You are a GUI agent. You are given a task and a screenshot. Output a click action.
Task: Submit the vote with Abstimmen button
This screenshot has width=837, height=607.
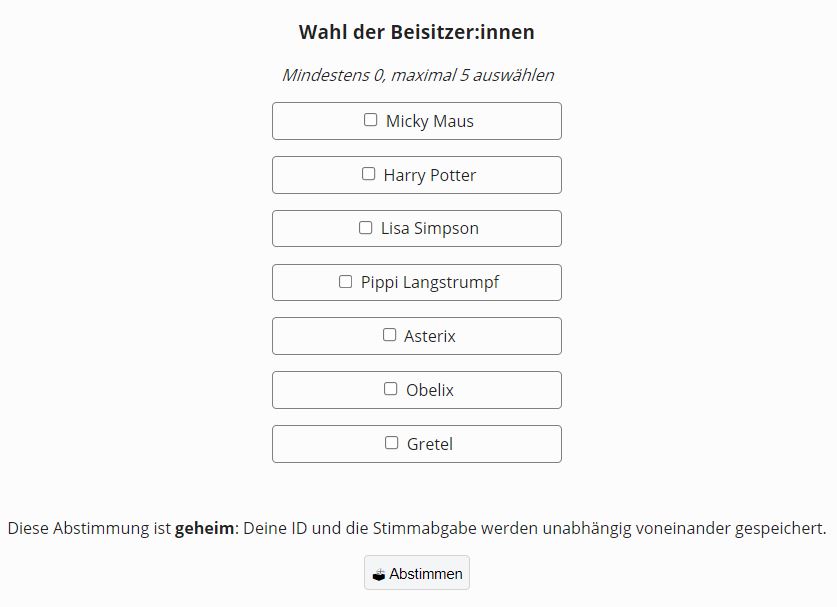pyautogui.click(x=417, y=573)
